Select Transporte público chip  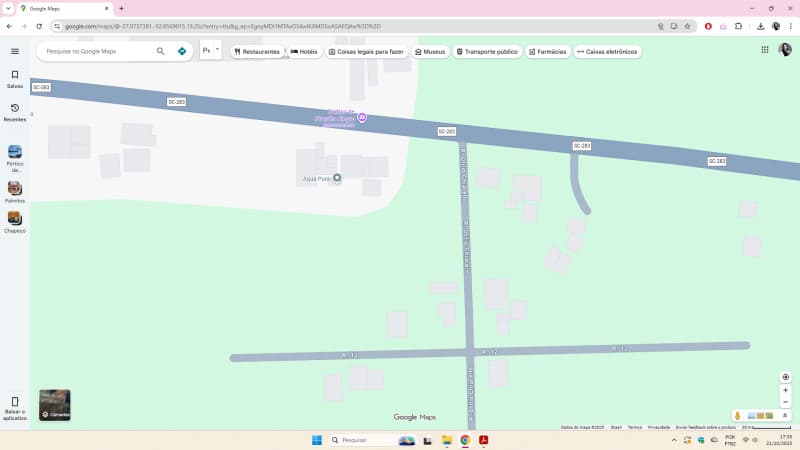[487, 52]
